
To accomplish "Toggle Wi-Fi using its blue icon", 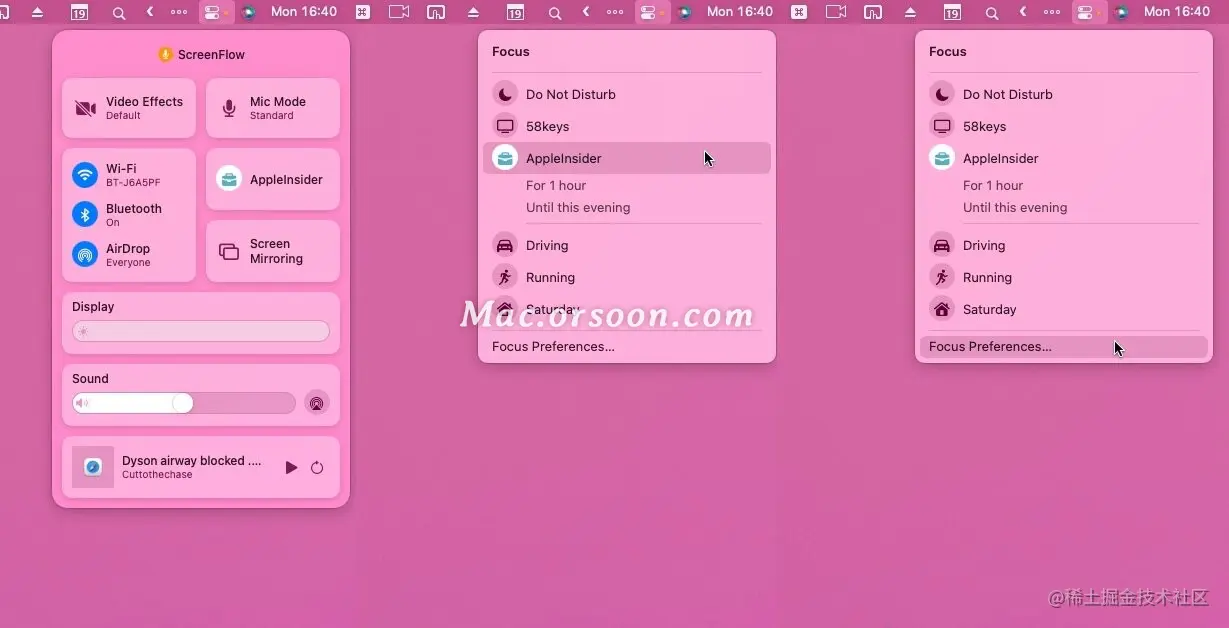I will click(85, 175).
